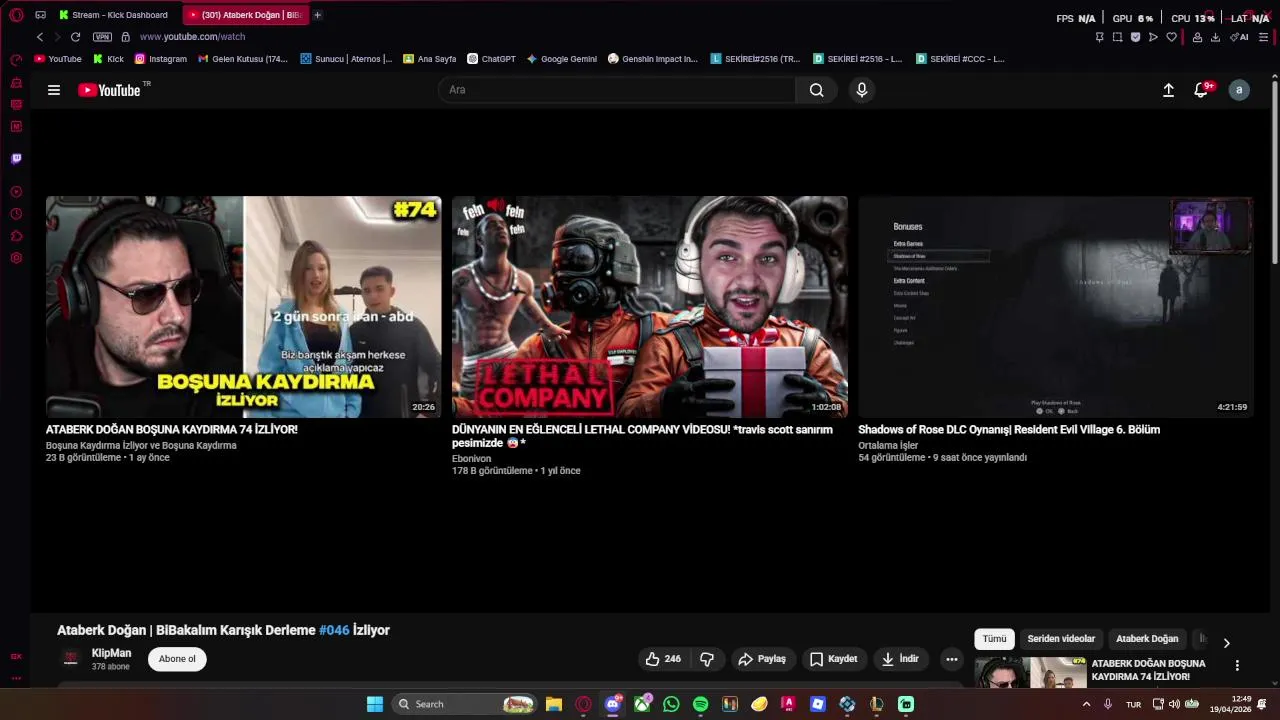Image resolution: width=1280 pixels, height=720 pixels.
Task: Open Spotify from the taskbar
Action: (x=700, y=704)
